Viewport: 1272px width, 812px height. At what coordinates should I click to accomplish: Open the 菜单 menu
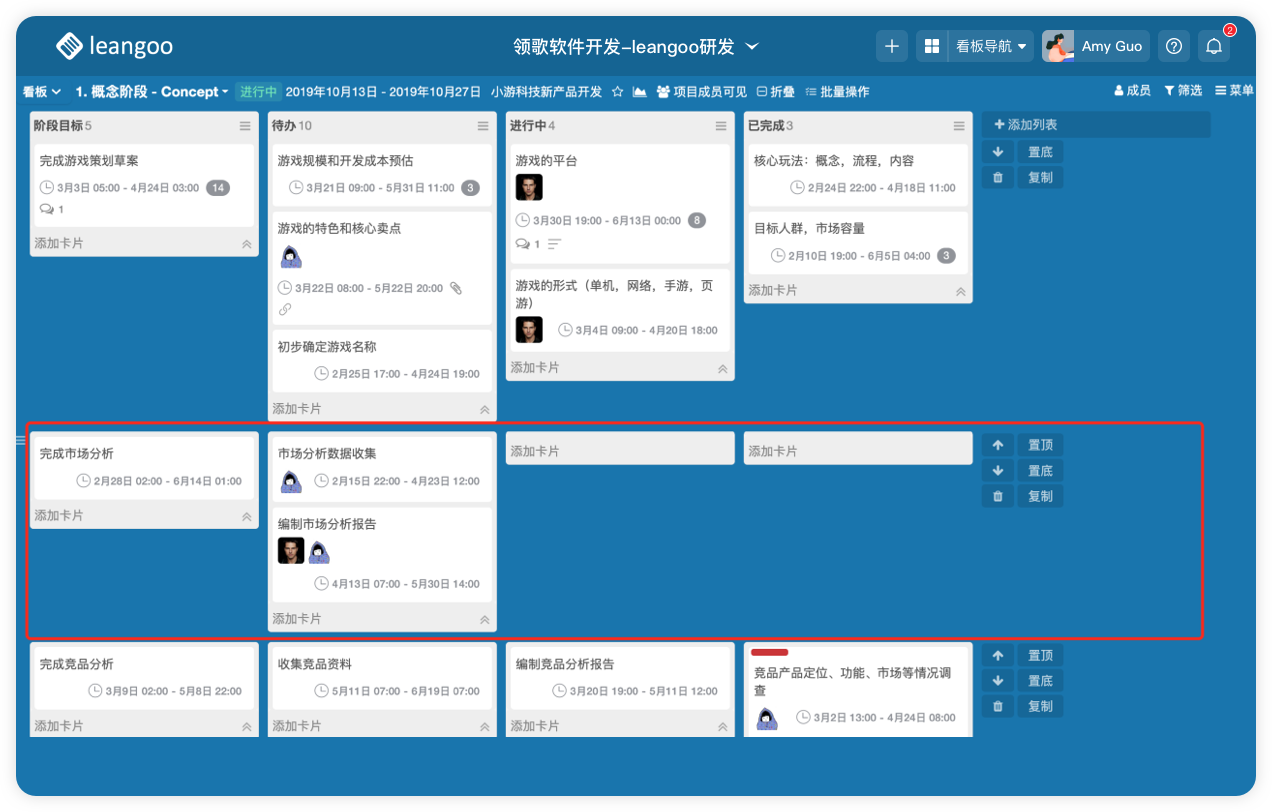pyautogui.click(x=1234, y=91)
